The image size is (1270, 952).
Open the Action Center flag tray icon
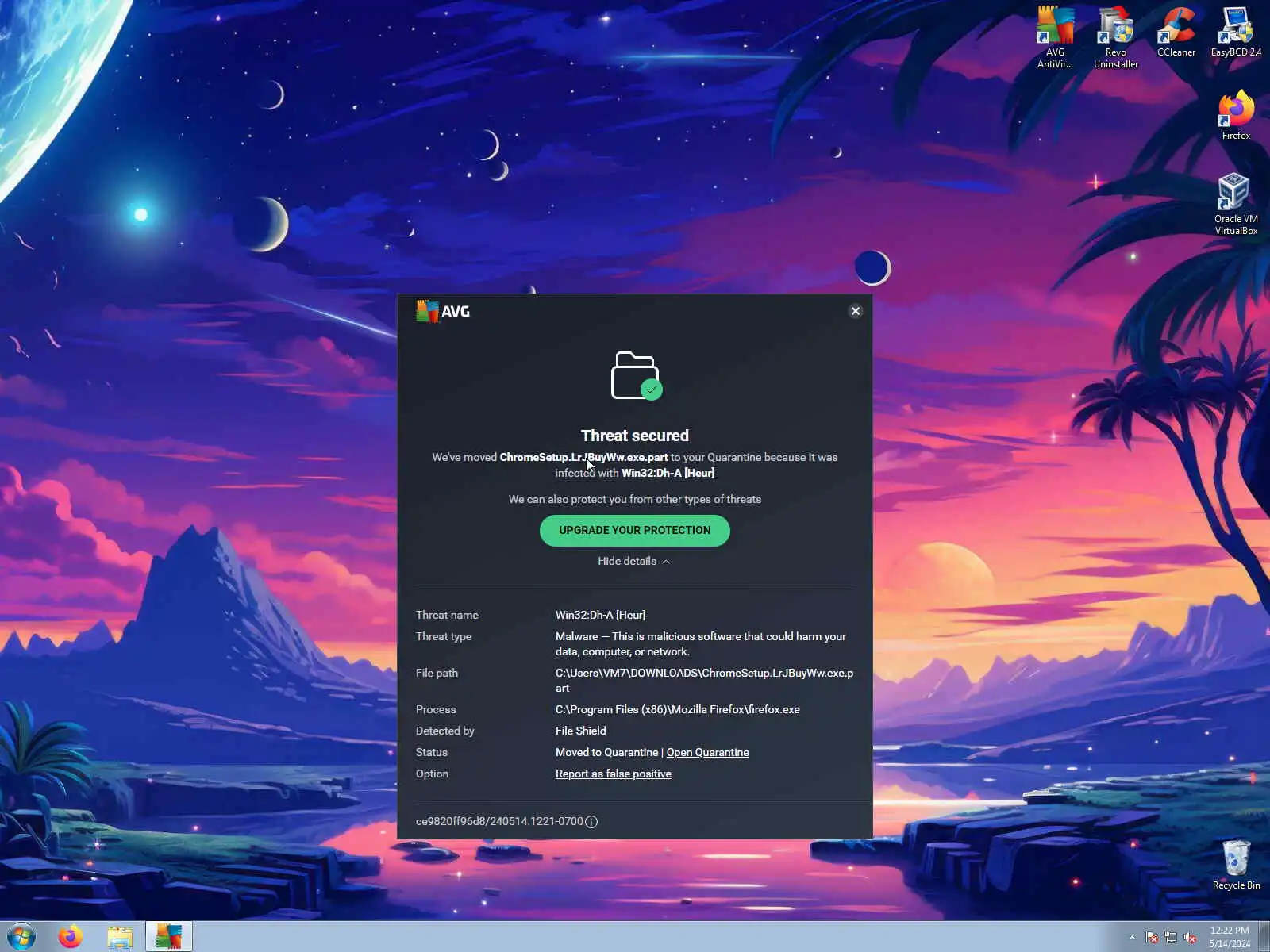click(1152, 937)
